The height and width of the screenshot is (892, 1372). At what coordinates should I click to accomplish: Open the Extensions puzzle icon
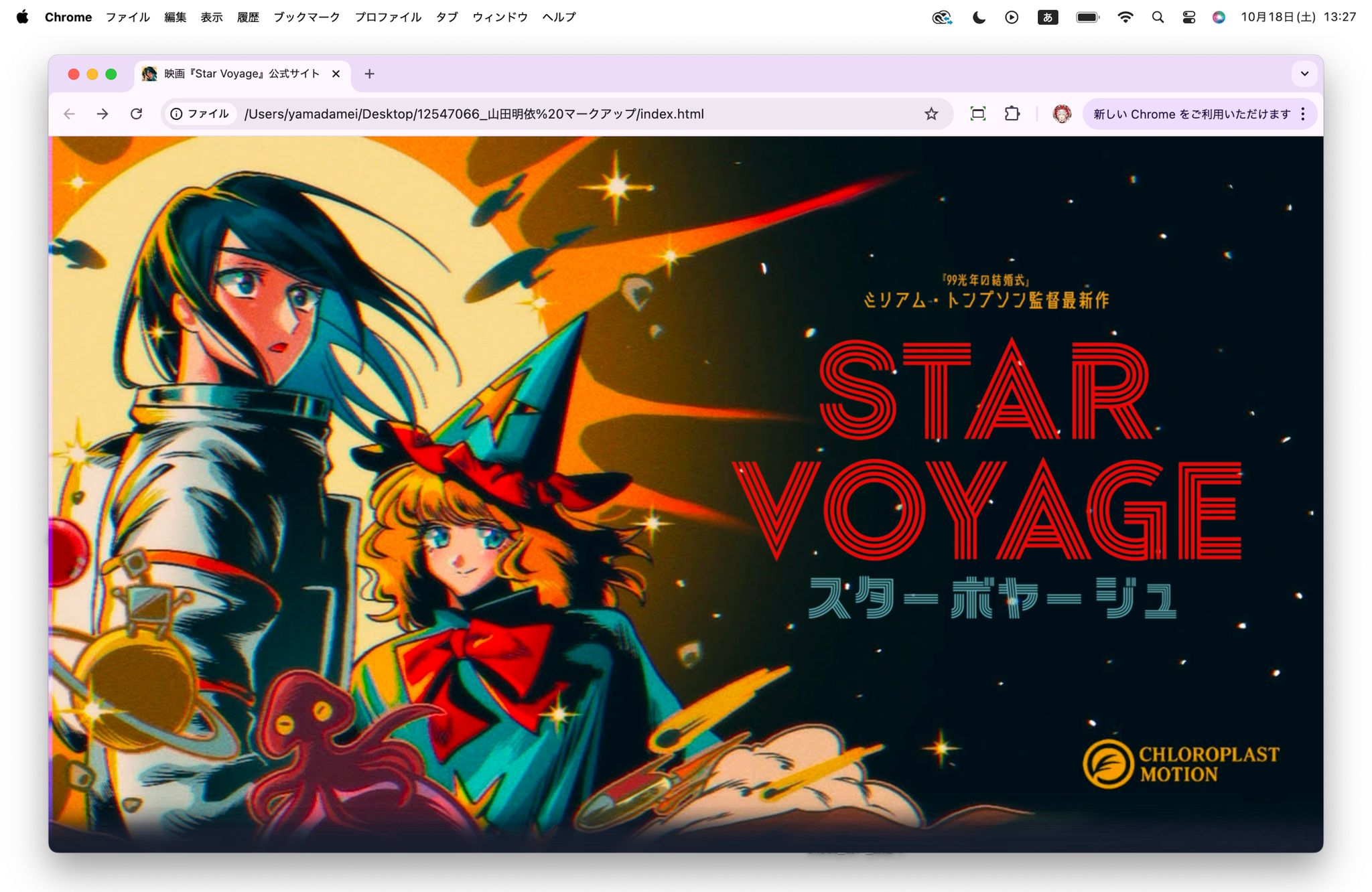(x=1012, y=114)
